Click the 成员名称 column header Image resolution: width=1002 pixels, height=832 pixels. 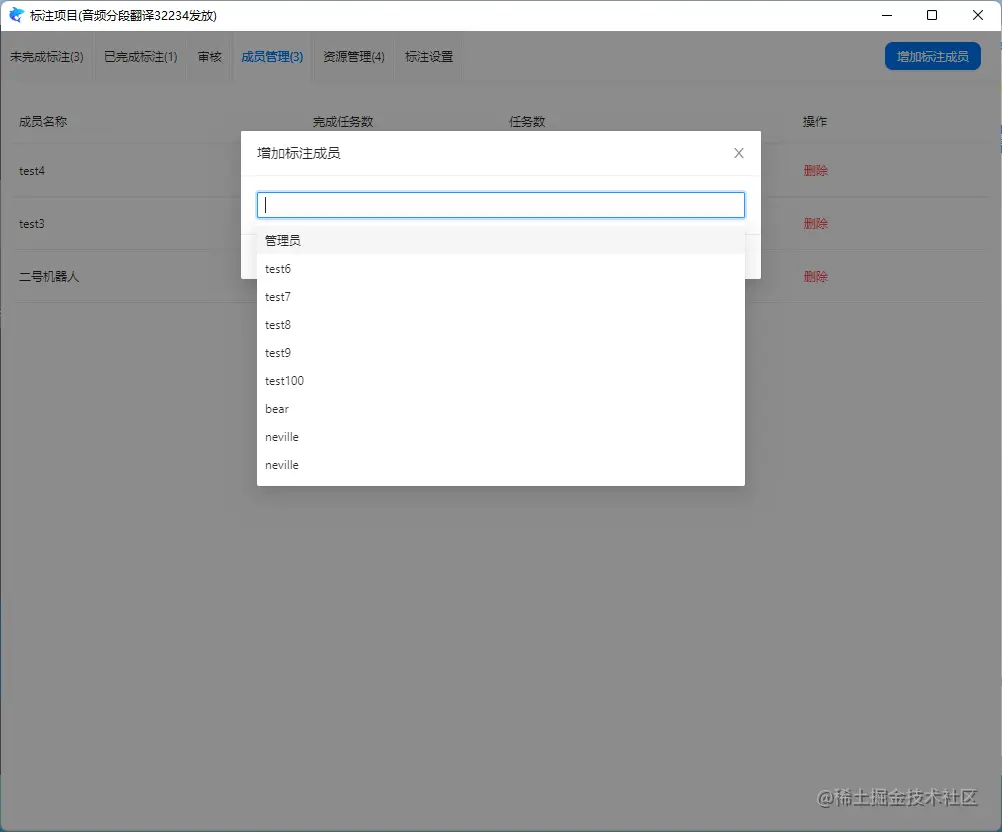(x=43, y=121)
